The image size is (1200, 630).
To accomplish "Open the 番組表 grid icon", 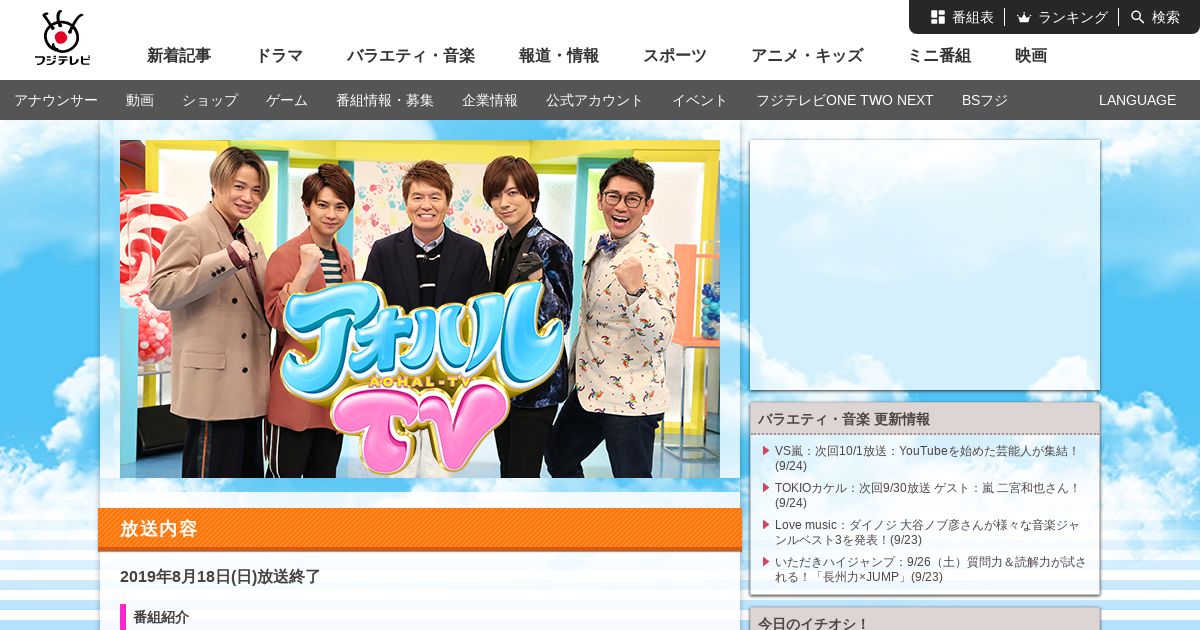I will [x=938, y=17].
